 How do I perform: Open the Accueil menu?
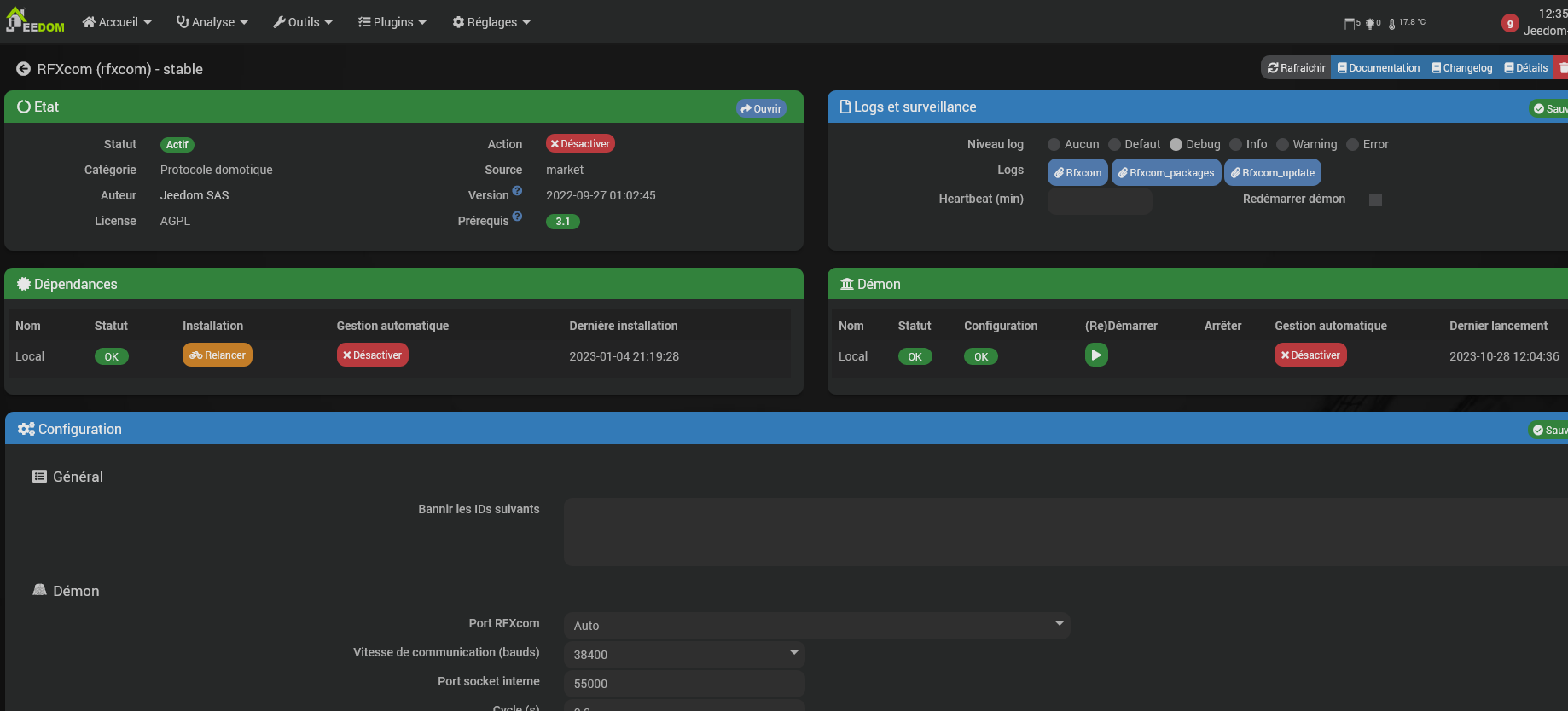117,22
